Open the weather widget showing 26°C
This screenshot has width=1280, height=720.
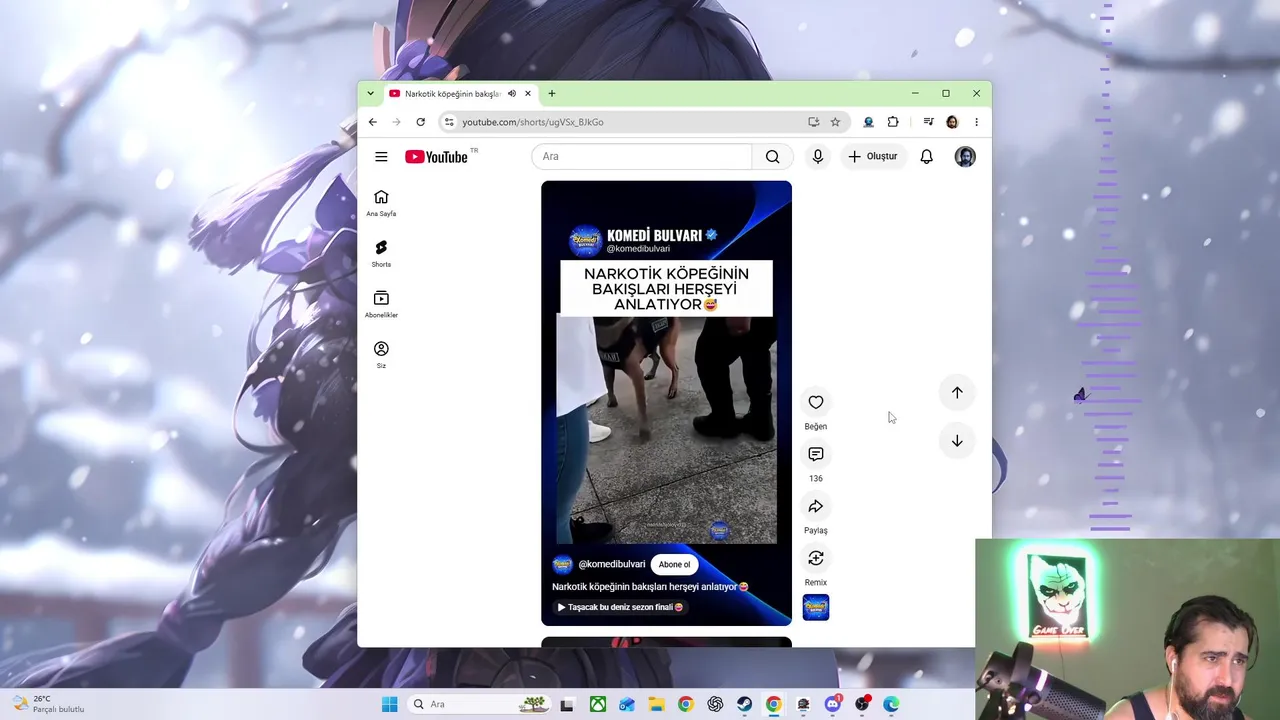tap(47, 704)
